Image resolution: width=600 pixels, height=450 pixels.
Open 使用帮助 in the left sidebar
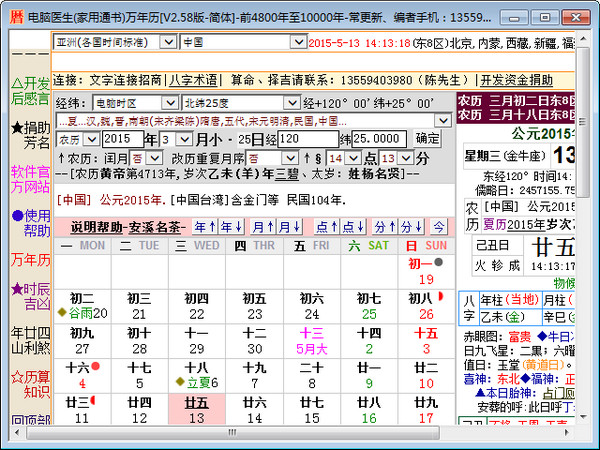29,222
